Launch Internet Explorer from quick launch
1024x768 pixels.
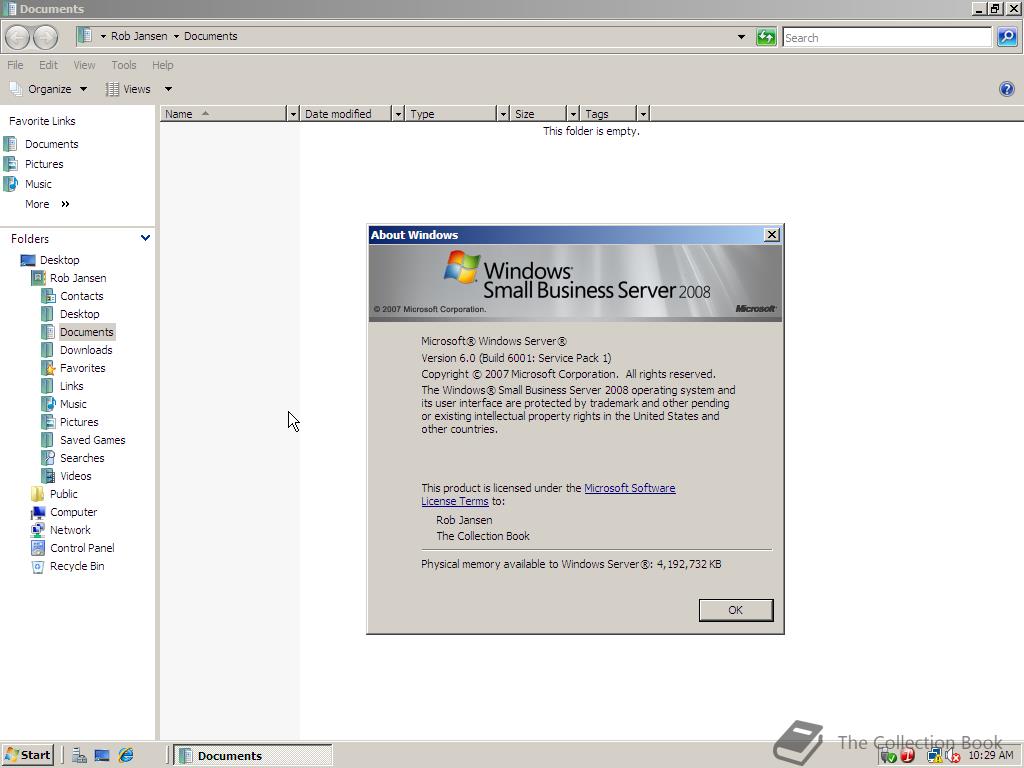click(125, 756)
